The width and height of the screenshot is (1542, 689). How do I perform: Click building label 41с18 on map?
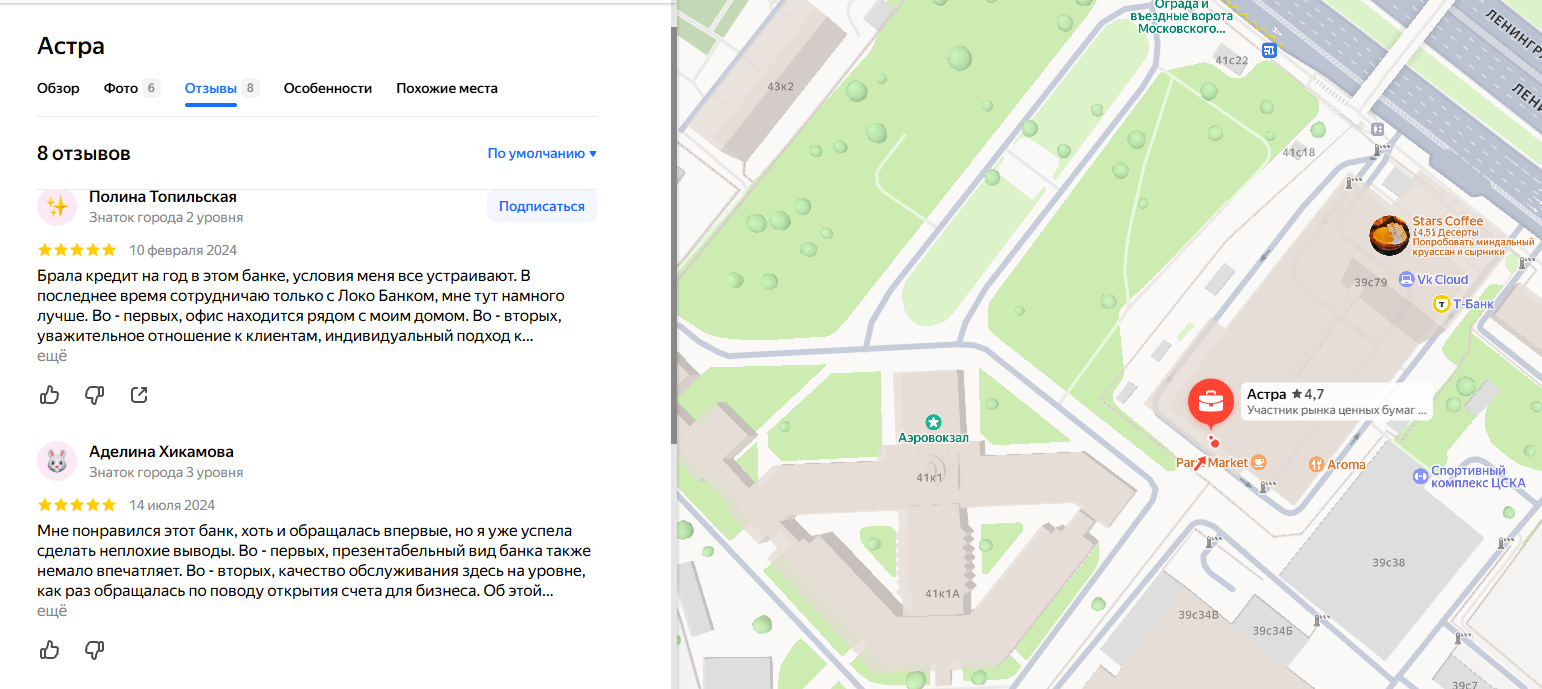[1299, 152]
